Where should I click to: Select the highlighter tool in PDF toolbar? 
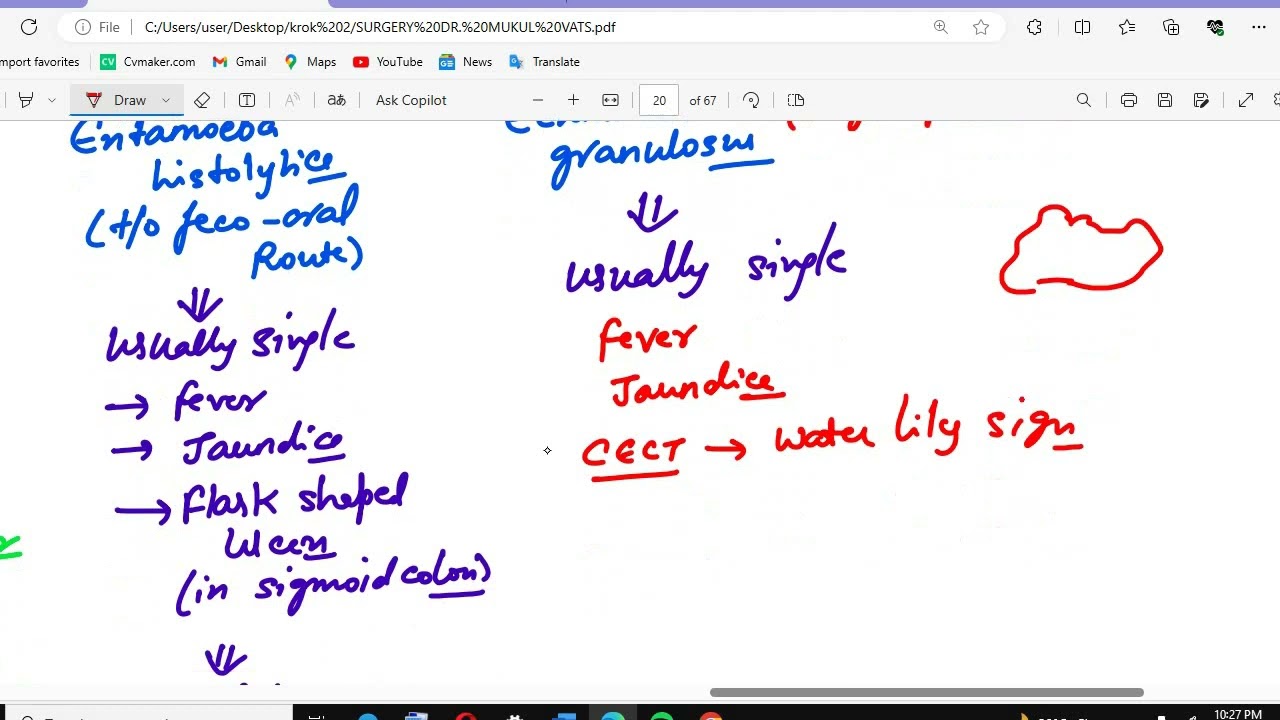coord(26,100)
